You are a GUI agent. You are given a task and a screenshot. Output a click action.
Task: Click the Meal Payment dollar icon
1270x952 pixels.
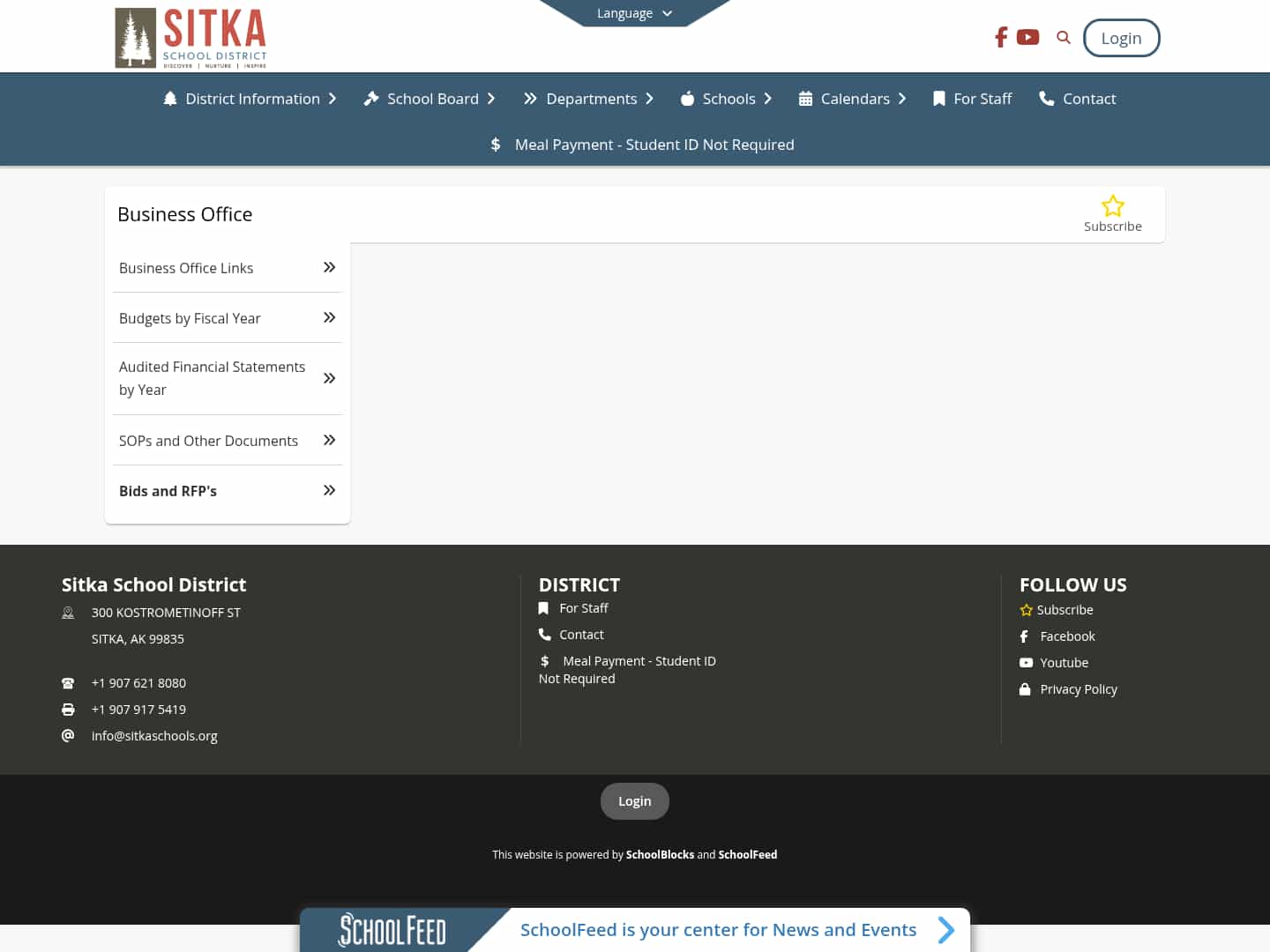tap(496, 145)
